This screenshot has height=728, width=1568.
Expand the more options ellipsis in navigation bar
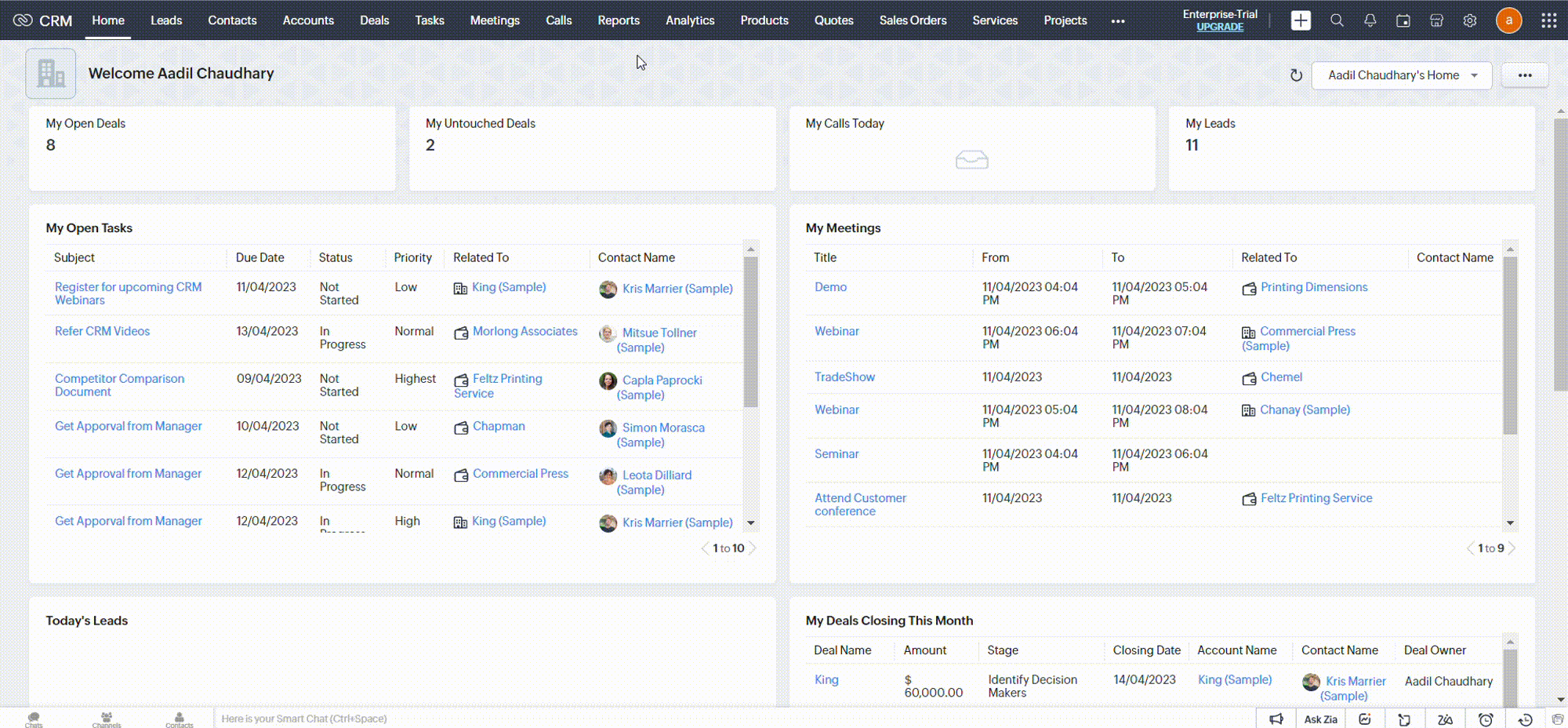point(1118,21)
